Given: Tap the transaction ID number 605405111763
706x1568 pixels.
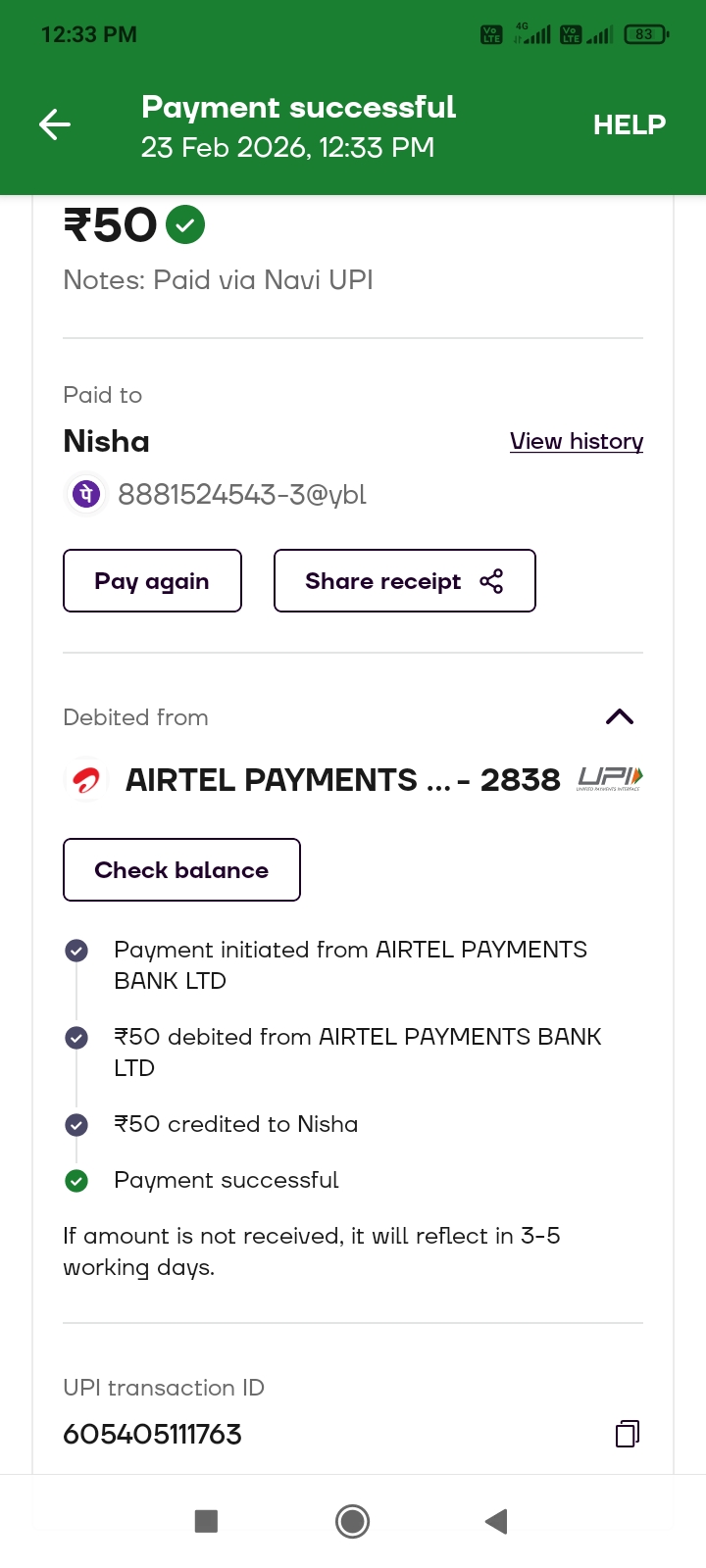Looking at the screenshot, I should coord(152,1435).
